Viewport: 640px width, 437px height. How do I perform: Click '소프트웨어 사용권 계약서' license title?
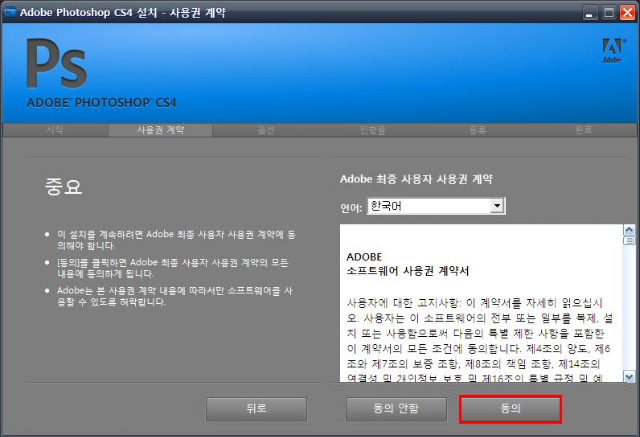tap(408, 271)
